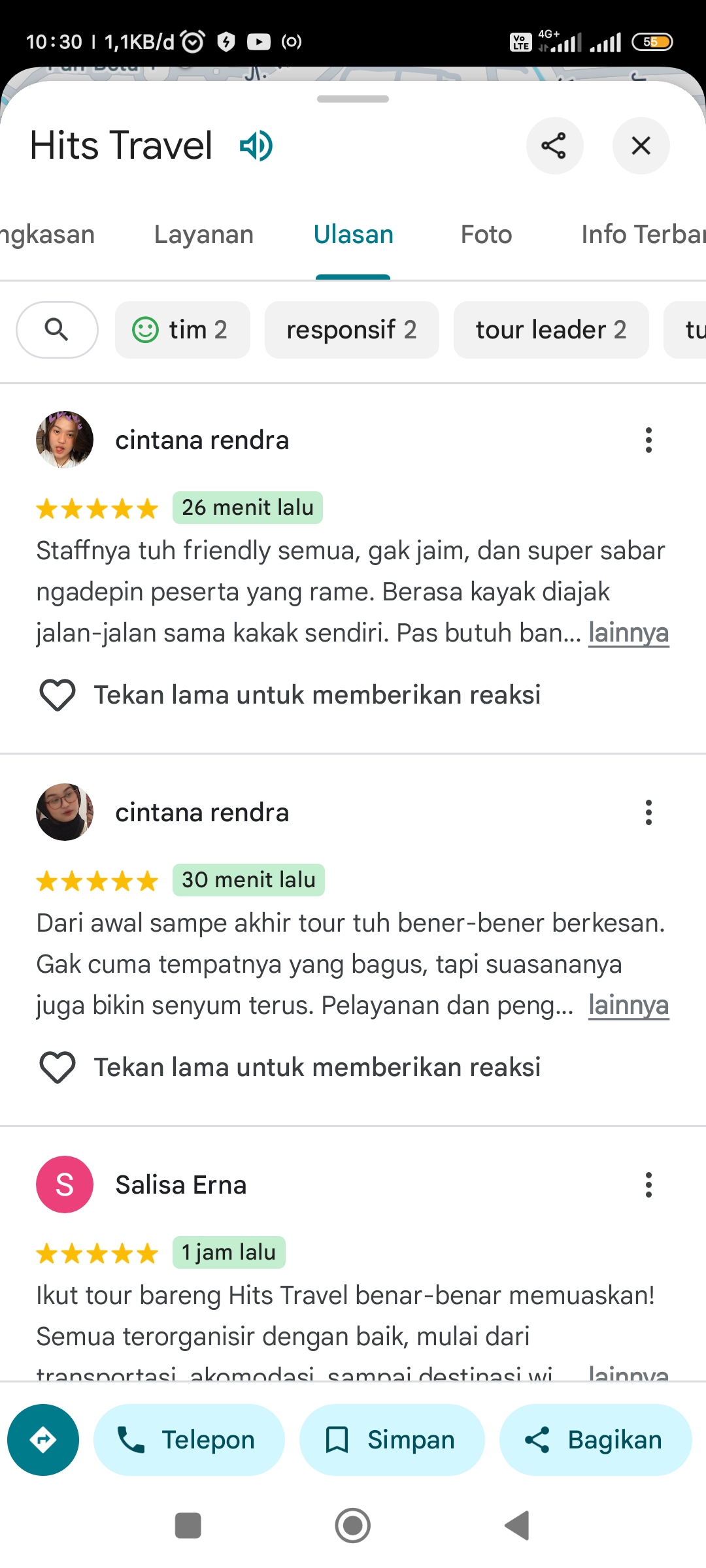Select the responsif filter chip

(x=352, y=330)
